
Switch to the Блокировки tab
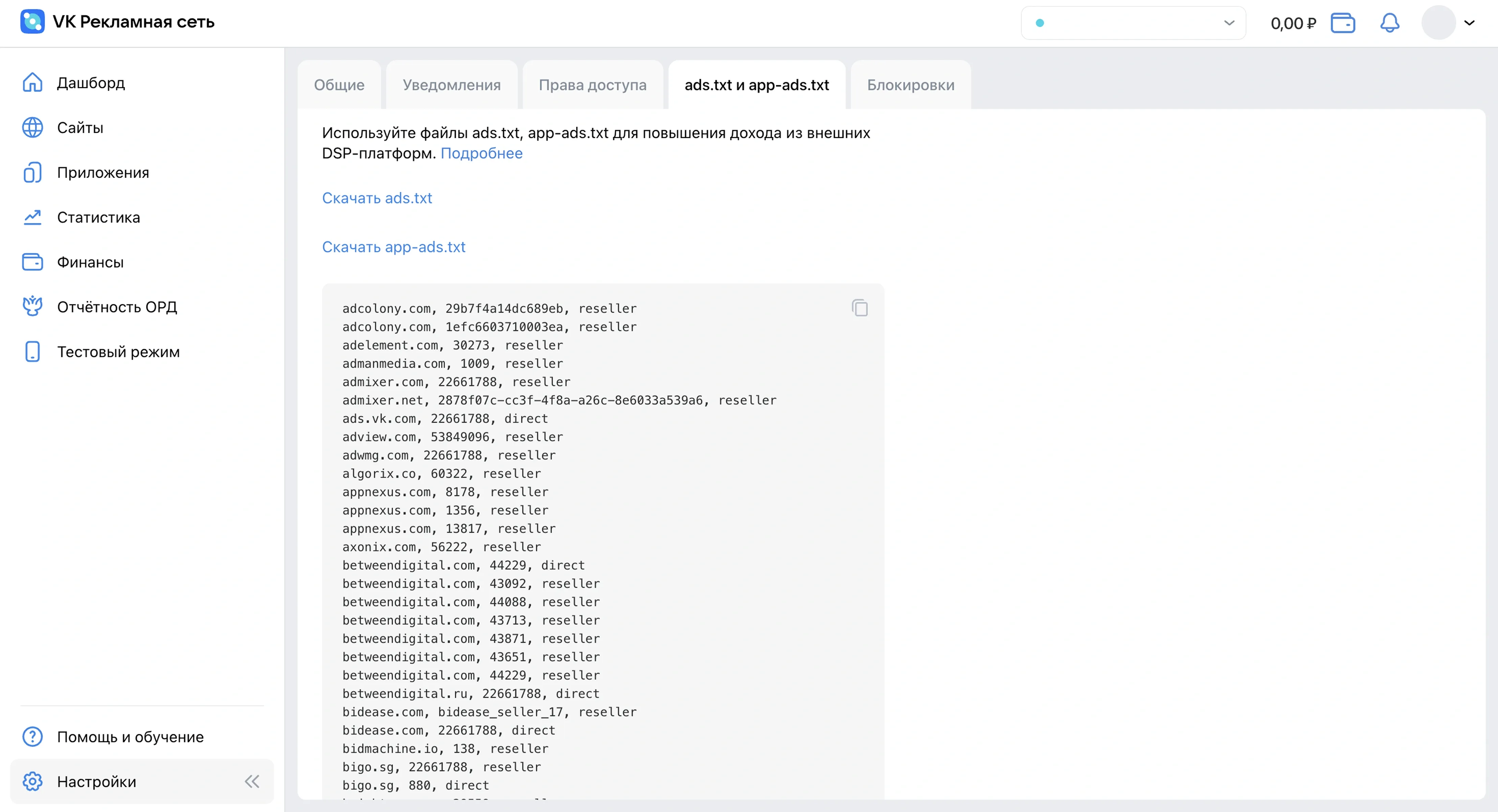[x=911, y=85]
